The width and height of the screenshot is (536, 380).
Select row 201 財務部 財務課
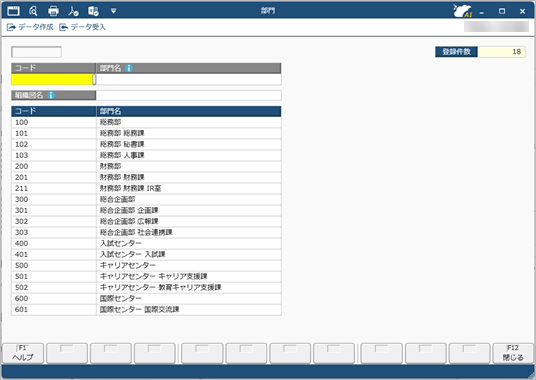click(x=146, y=177)
